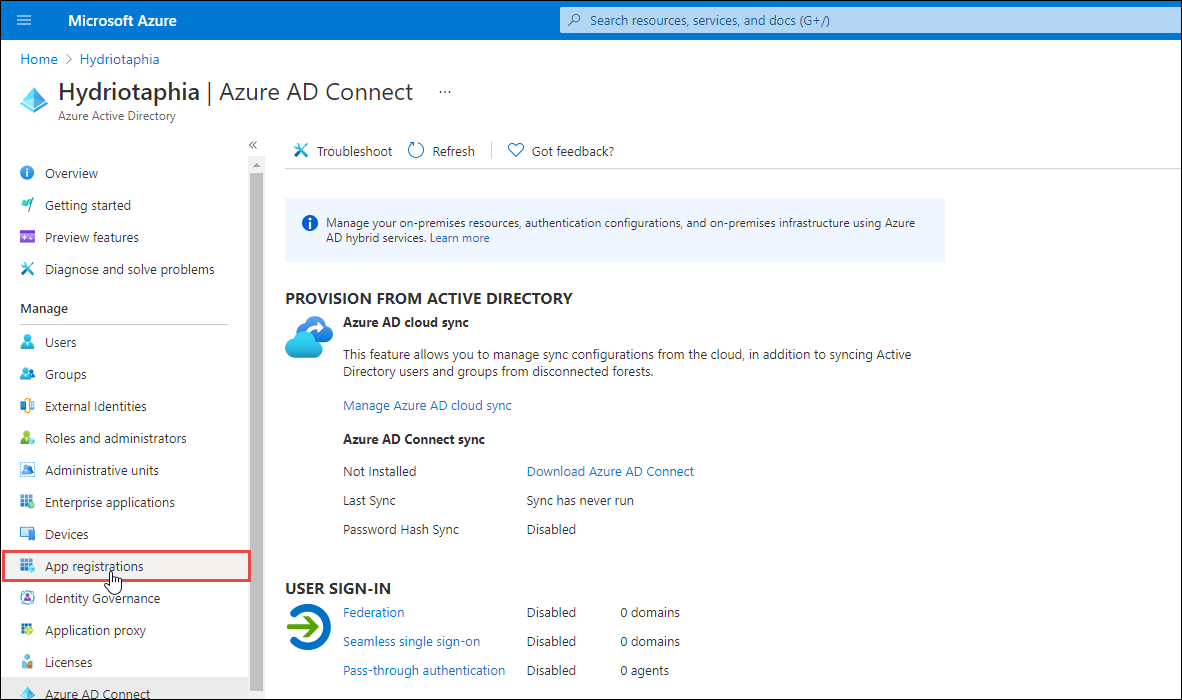
Task: Open the ellipsis menu beside the page title
Action: coord(444,91)
